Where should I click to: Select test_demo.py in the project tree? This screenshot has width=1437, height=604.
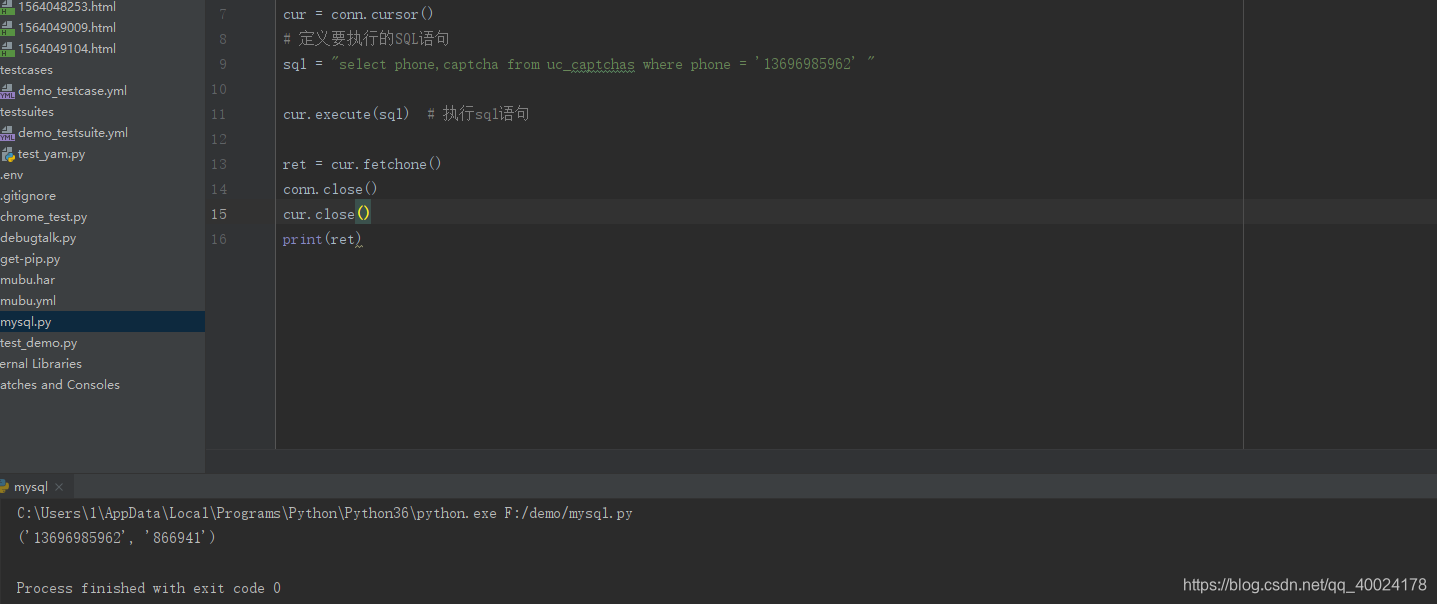[39, 343]
